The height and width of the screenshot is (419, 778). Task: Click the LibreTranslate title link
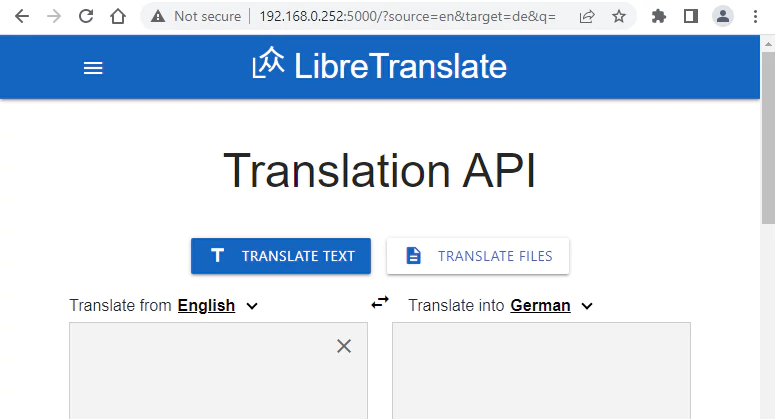pyautogui.click(x=400, y=66)
